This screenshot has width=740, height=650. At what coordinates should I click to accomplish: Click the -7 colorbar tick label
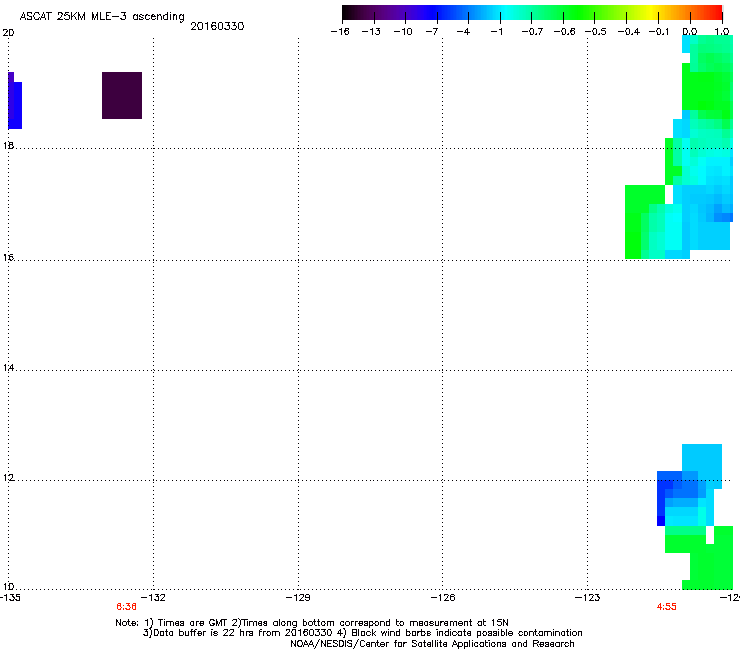(432, 32)
